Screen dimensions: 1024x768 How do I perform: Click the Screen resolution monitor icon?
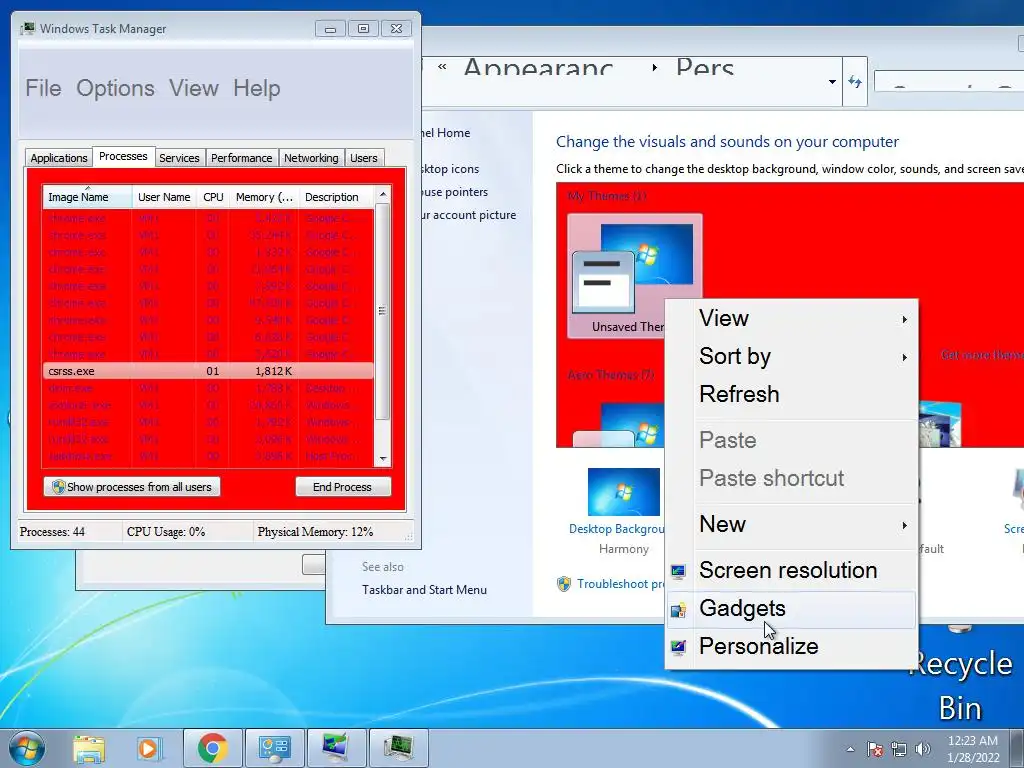(679, 571)
